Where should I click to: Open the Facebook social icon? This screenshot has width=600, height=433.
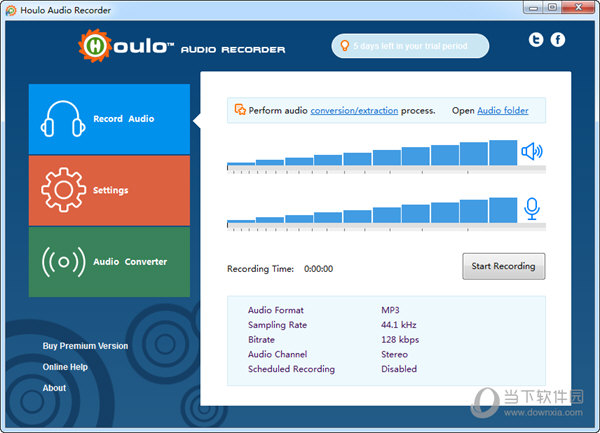point(558,40)
